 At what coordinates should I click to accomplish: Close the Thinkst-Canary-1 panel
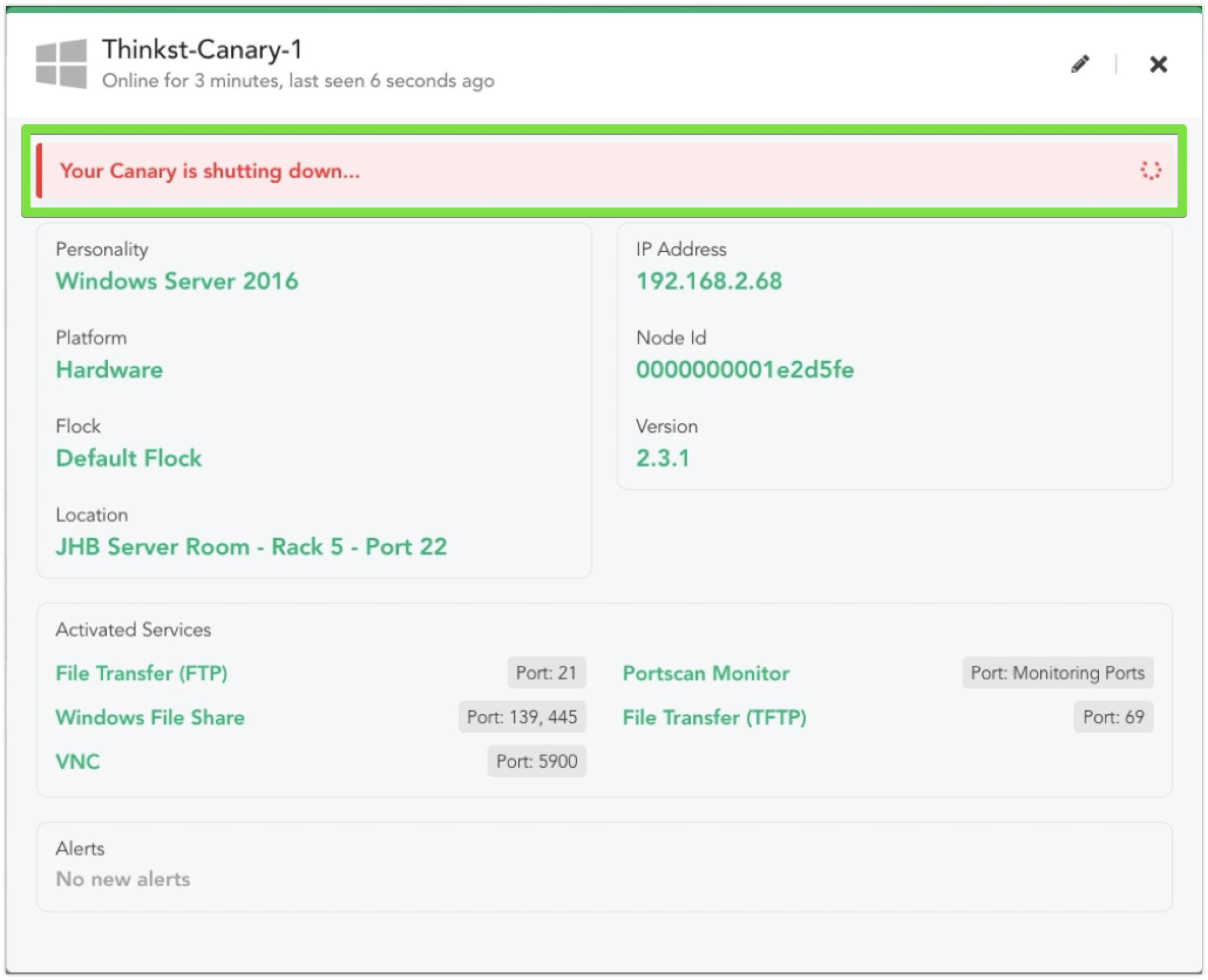tap(1158, 64)
